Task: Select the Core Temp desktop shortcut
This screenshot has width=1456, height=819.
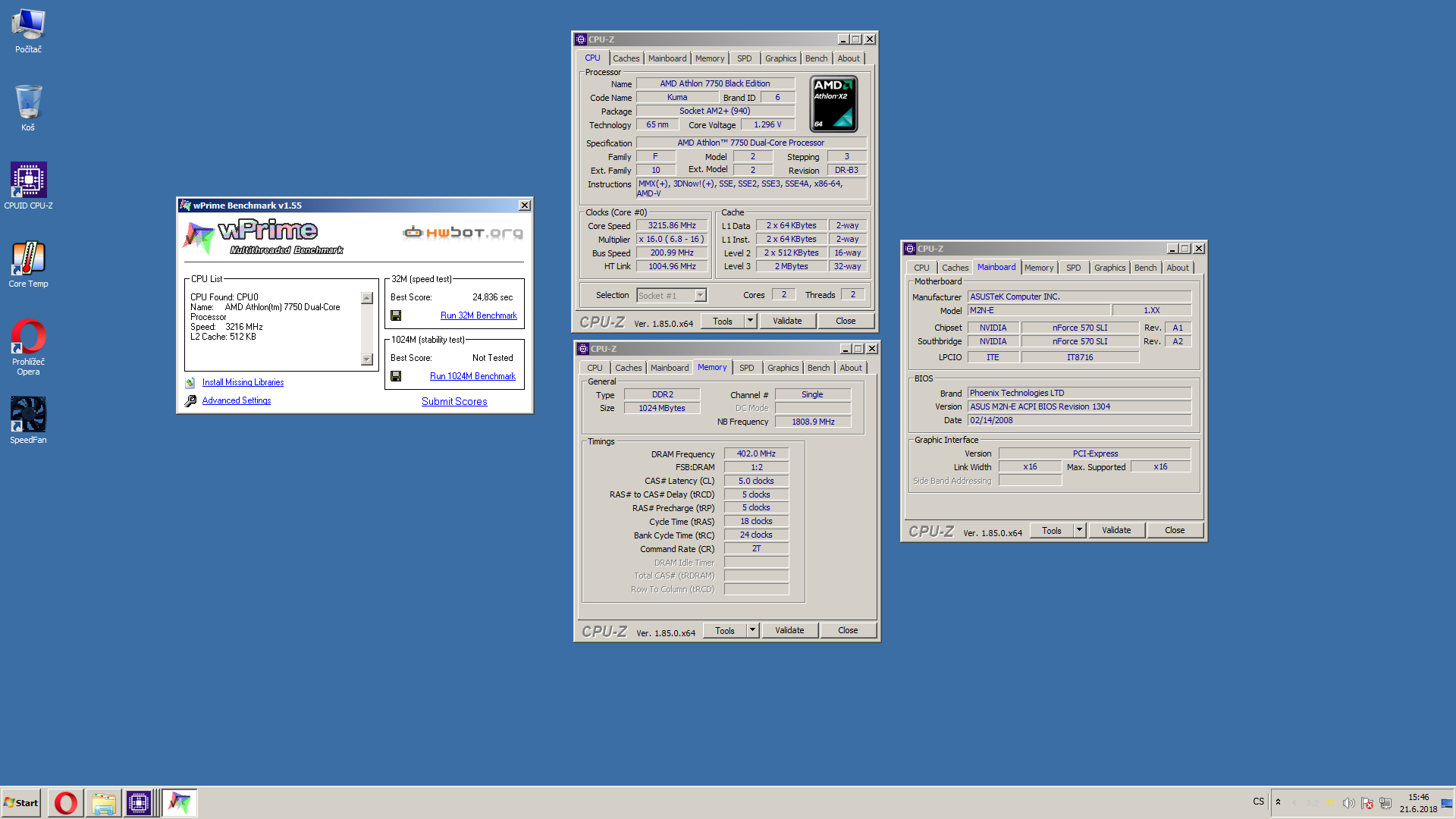Action: point(28,265)
